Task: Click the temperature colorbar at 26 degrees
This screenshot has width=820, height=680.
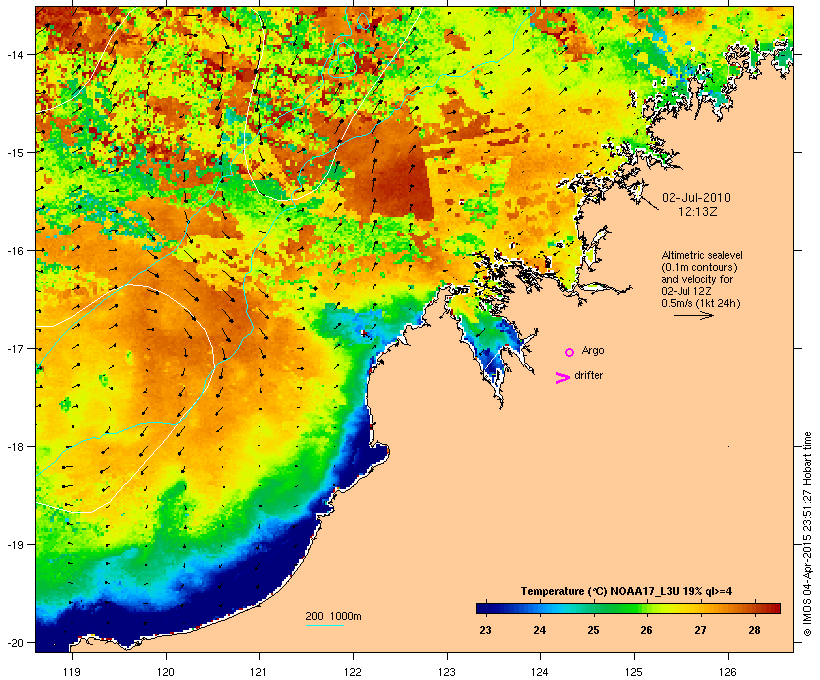Action: (x=646, y=608)
